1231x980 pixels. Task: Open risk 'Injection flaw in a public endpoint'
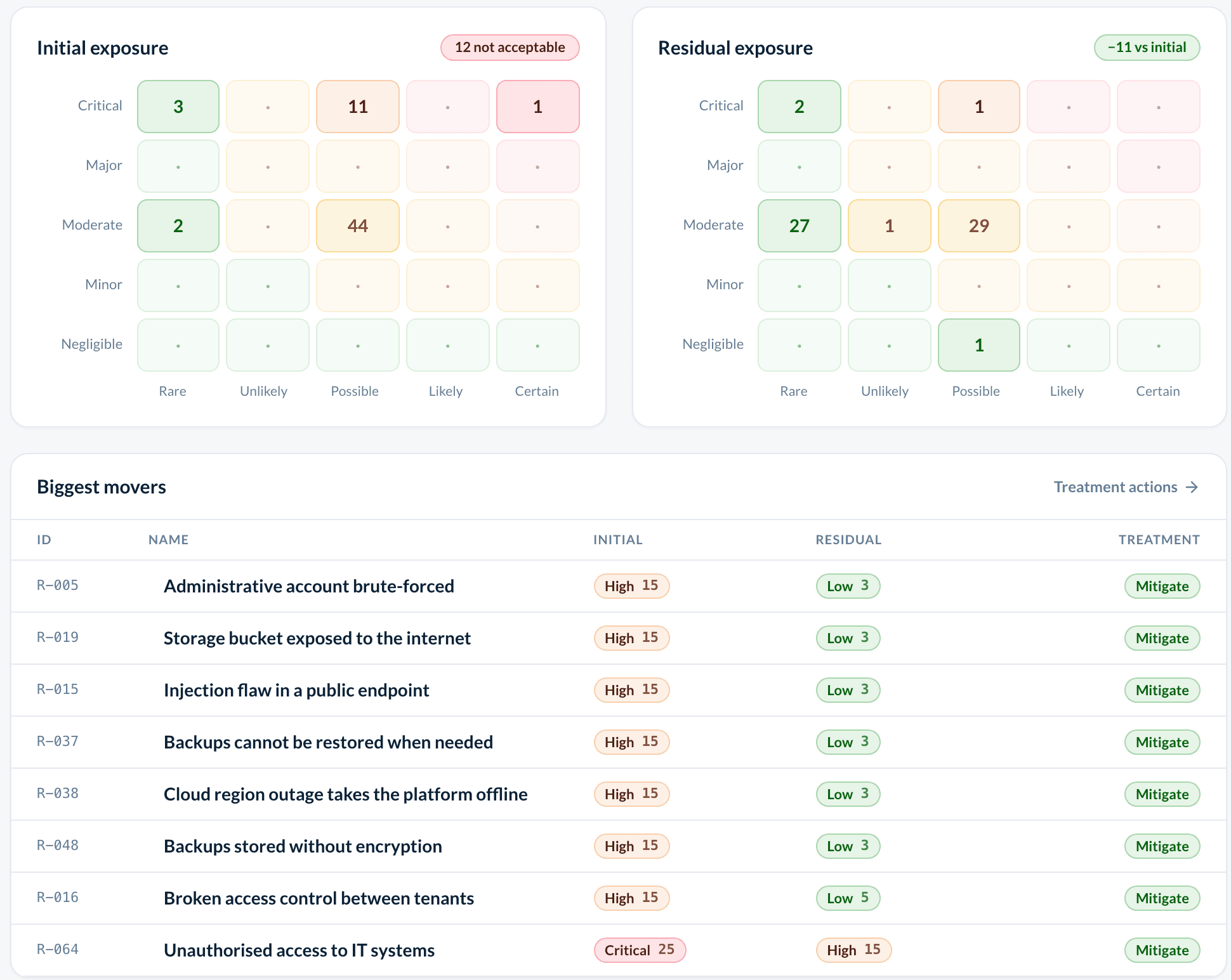[x=296, y=690]
